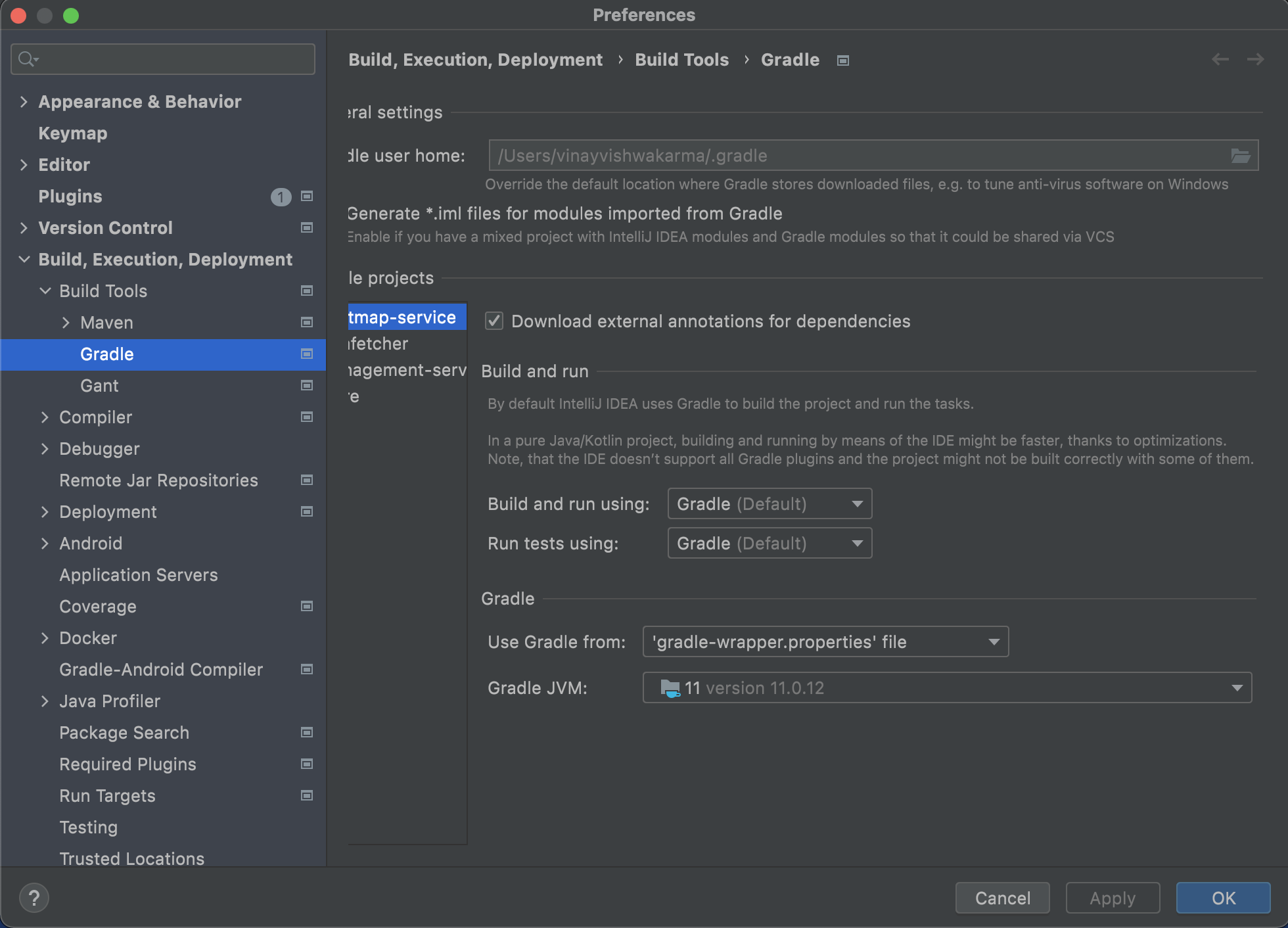Image resolution: width=1288 pixels, height=928 pixels.
Task: Go forward with the right arrow
Action: click(x=1256, y=59)
